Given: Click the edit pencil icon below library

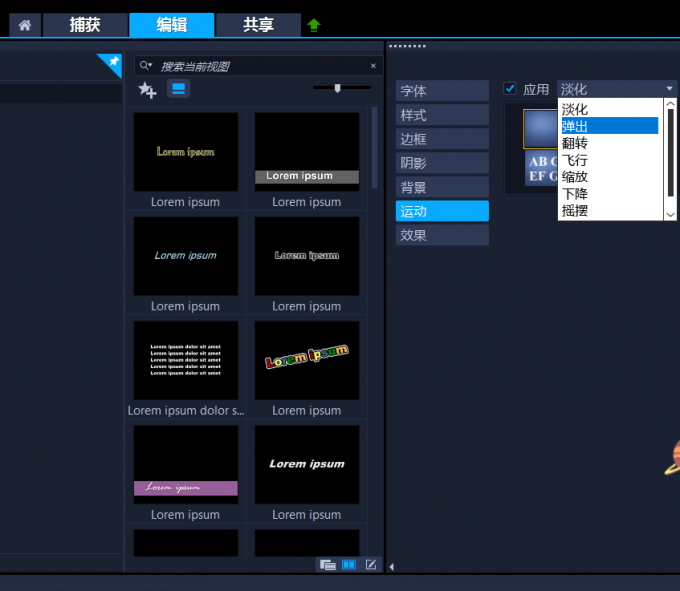Looking at the screenshot, I should tap(371, 565).
